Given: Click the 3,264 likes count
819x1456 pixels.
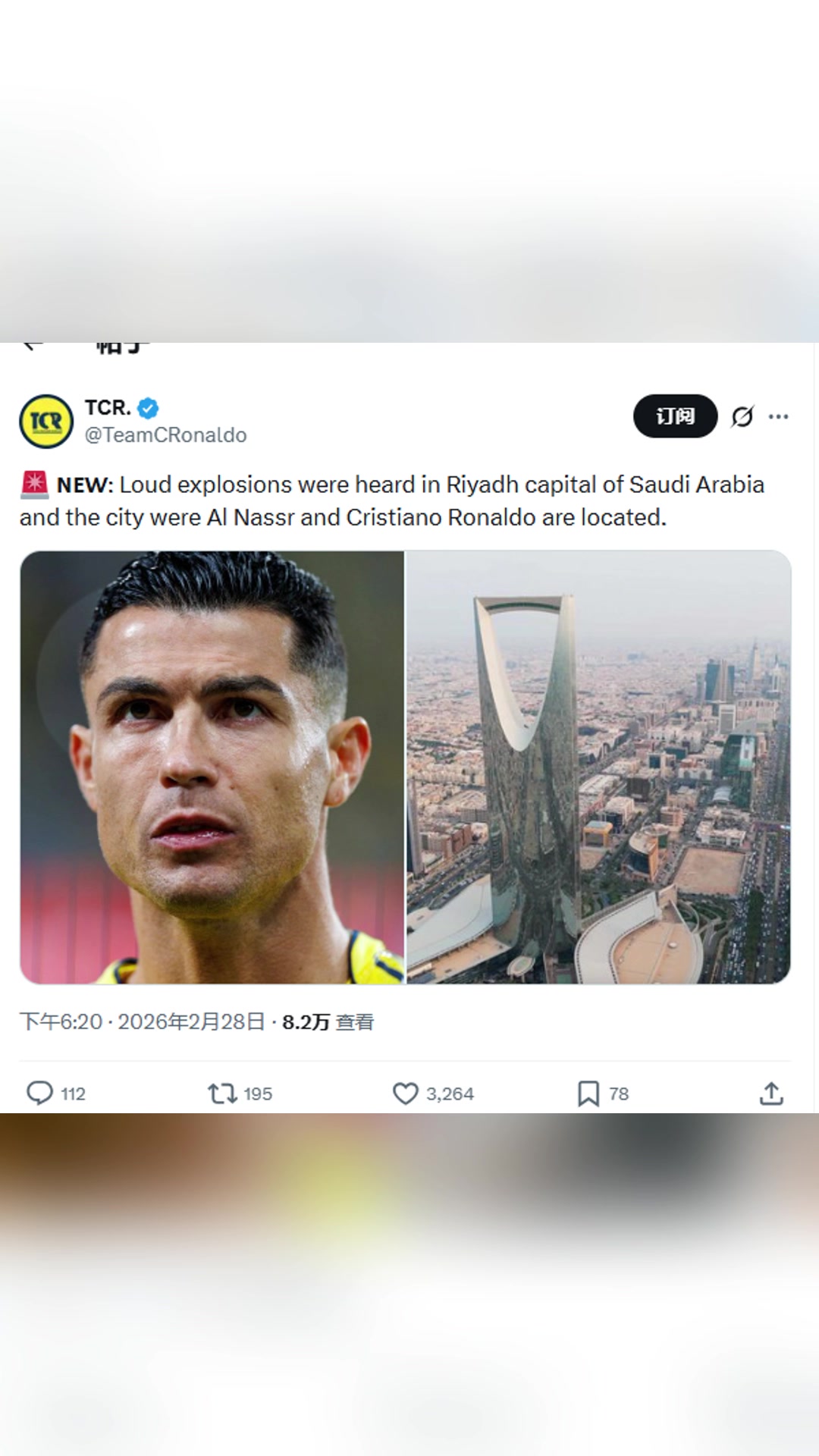Looking at the screenshot, I should point(450,1094).
